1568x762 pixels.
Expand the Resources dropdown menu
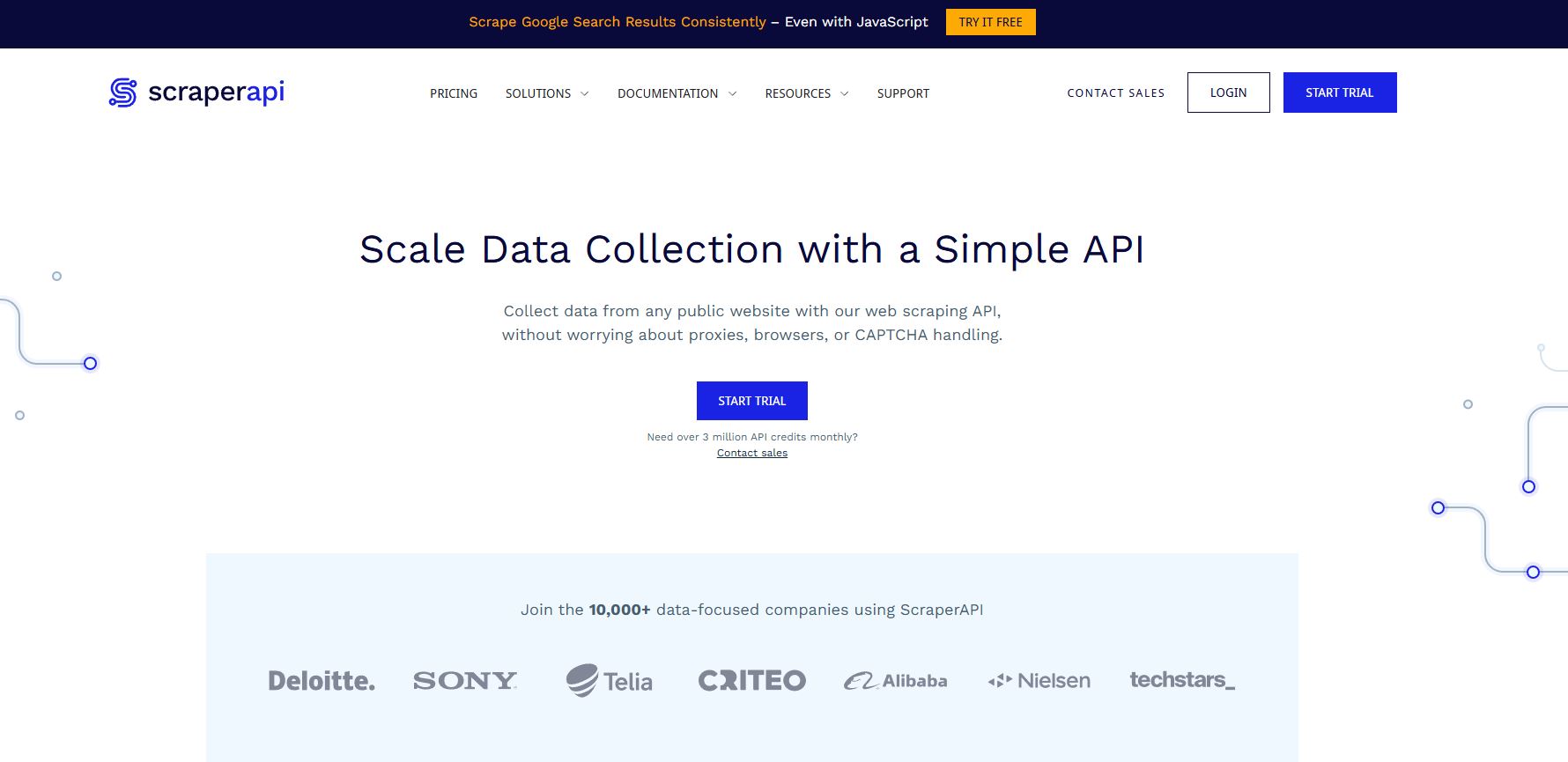(x=806, y=93)
